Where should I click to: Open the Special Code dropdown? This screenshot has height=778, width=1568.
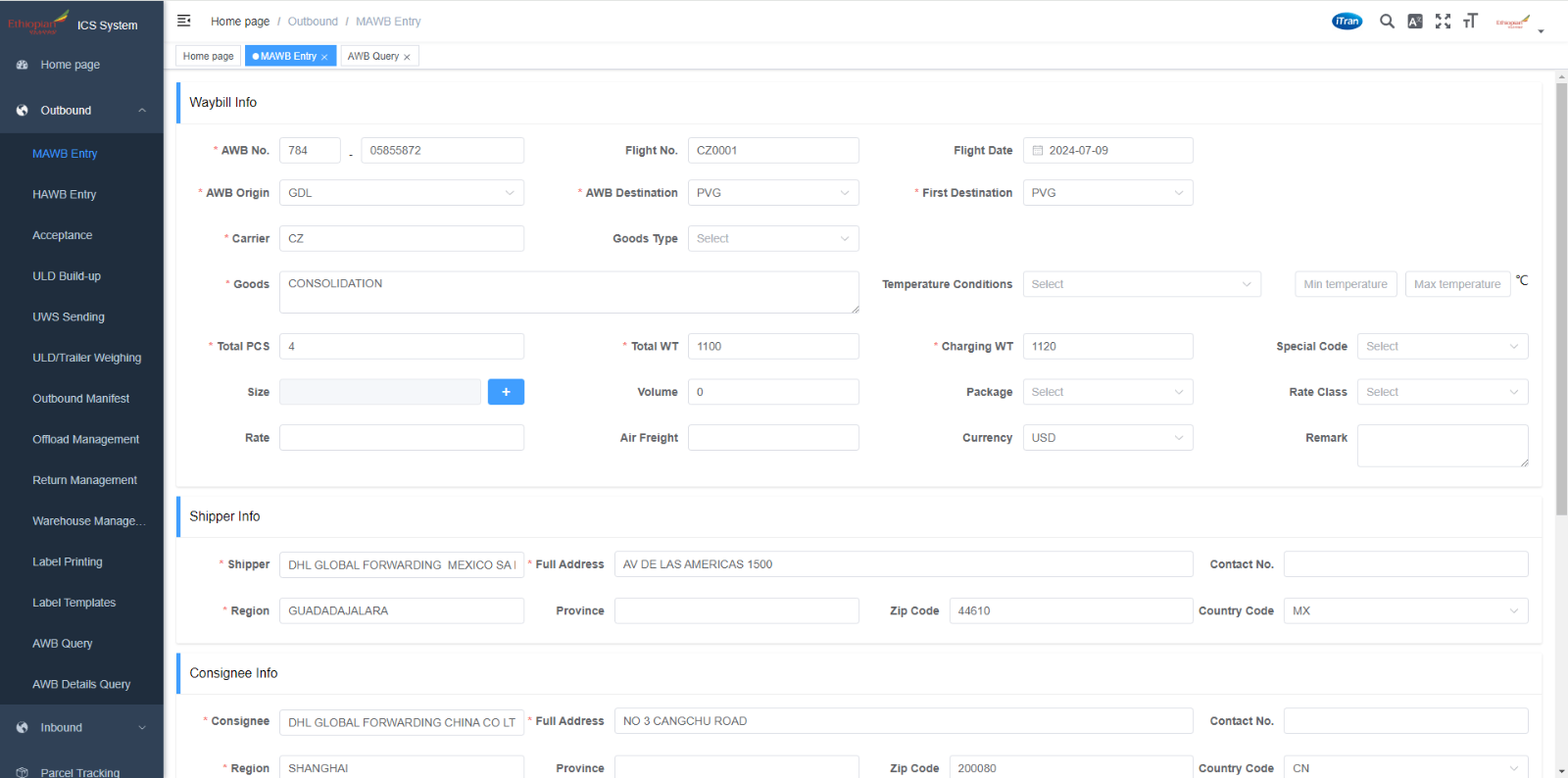click(1443, 347)
